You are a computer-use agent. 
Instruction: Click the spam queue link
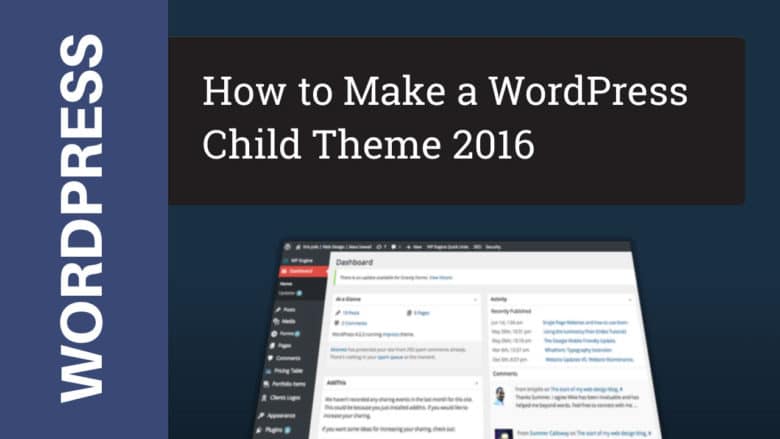[x=390, y=357]
